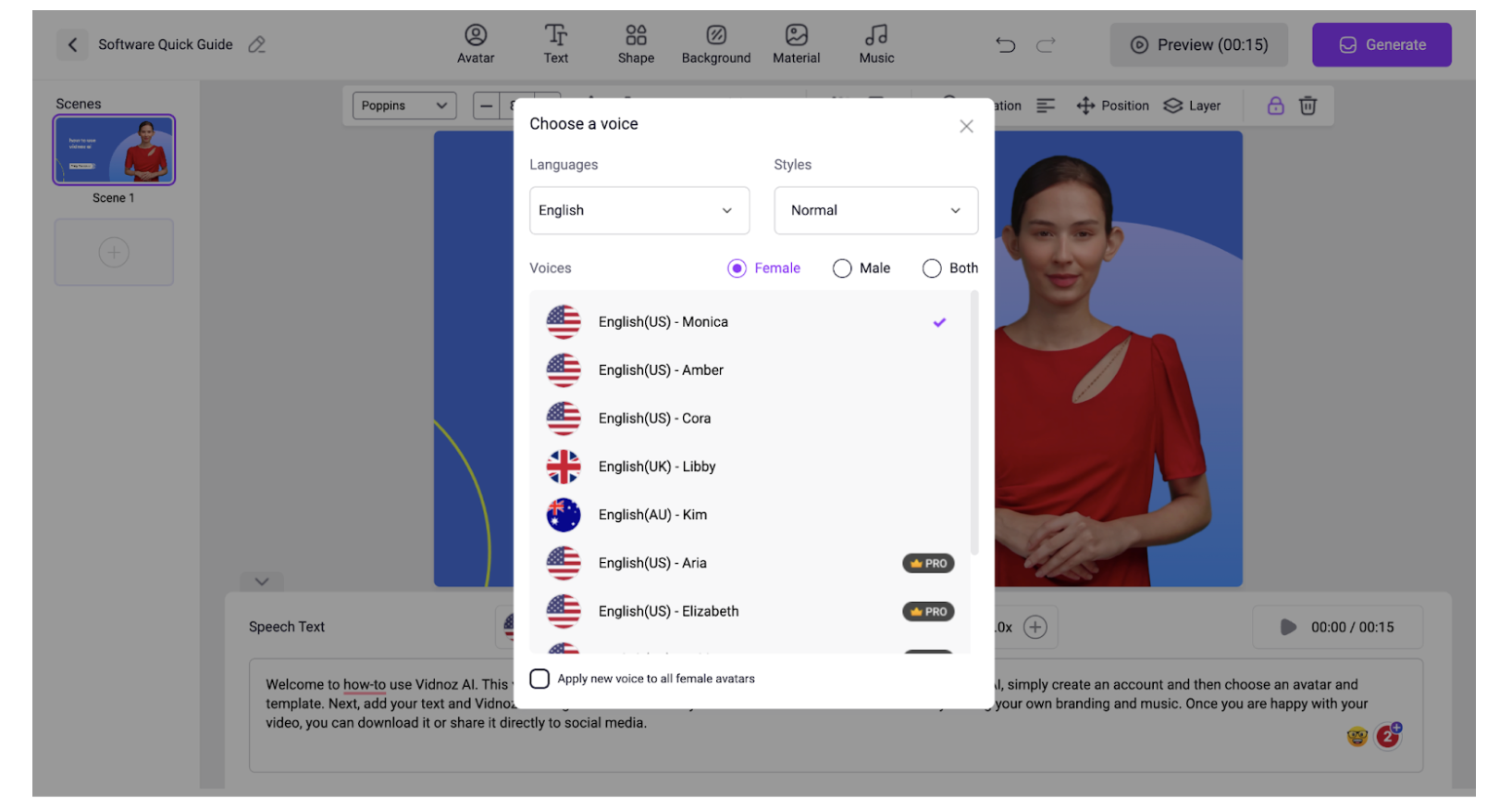The height and width of the screenshot is (811, 1512).
Task: Collapse the panel with the down chevron
Action: pos(262,581)
